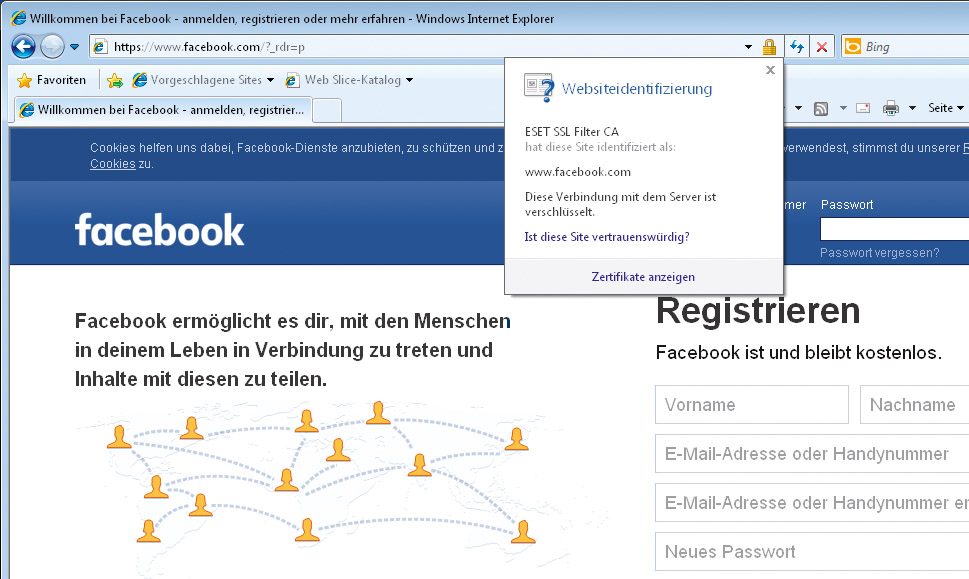
Task: Click the white facebook logo
Action: [159, 229]
